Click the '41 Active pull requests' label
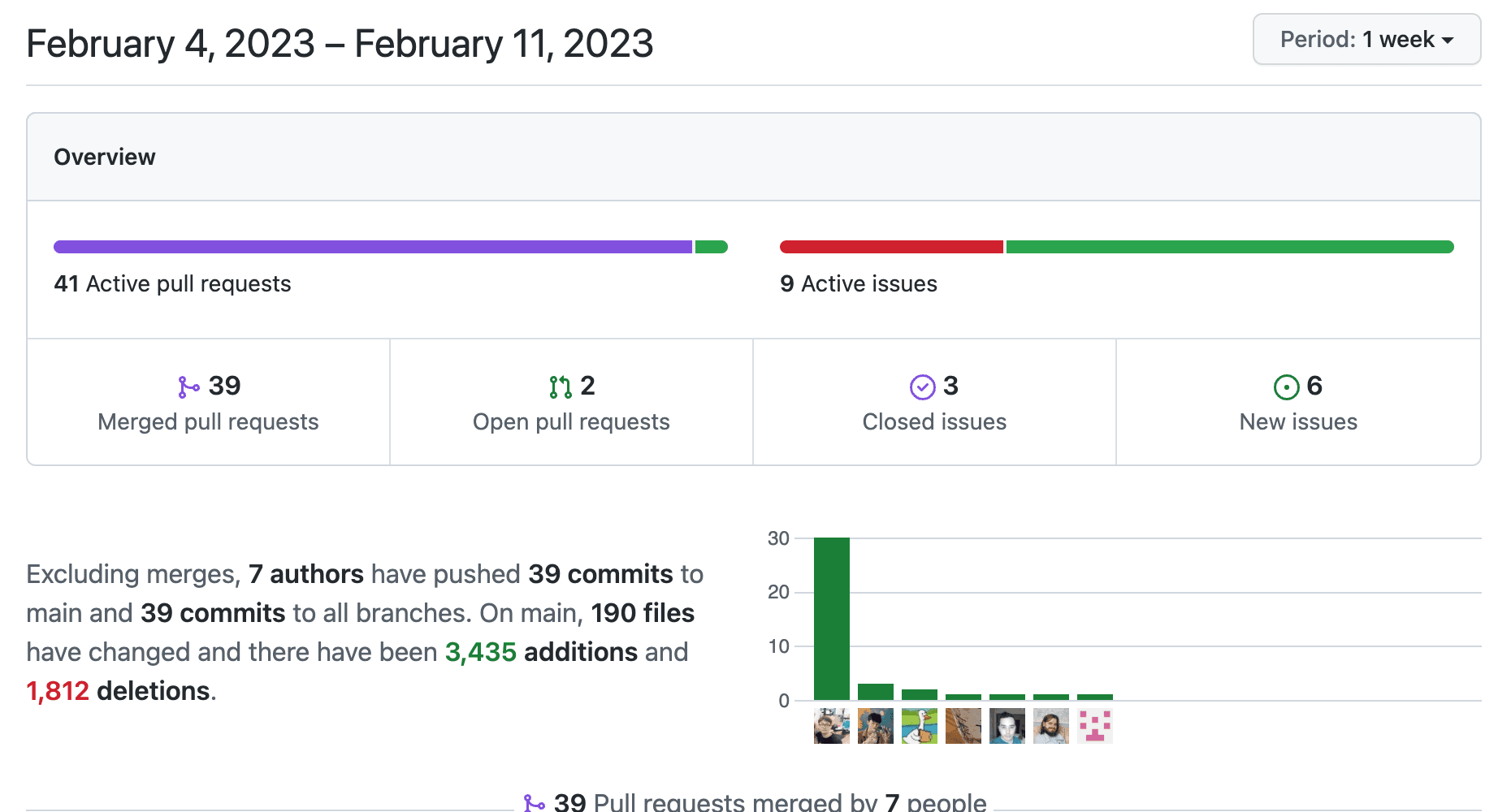This screenshot has height=812, width=1498. coord(172,284)
